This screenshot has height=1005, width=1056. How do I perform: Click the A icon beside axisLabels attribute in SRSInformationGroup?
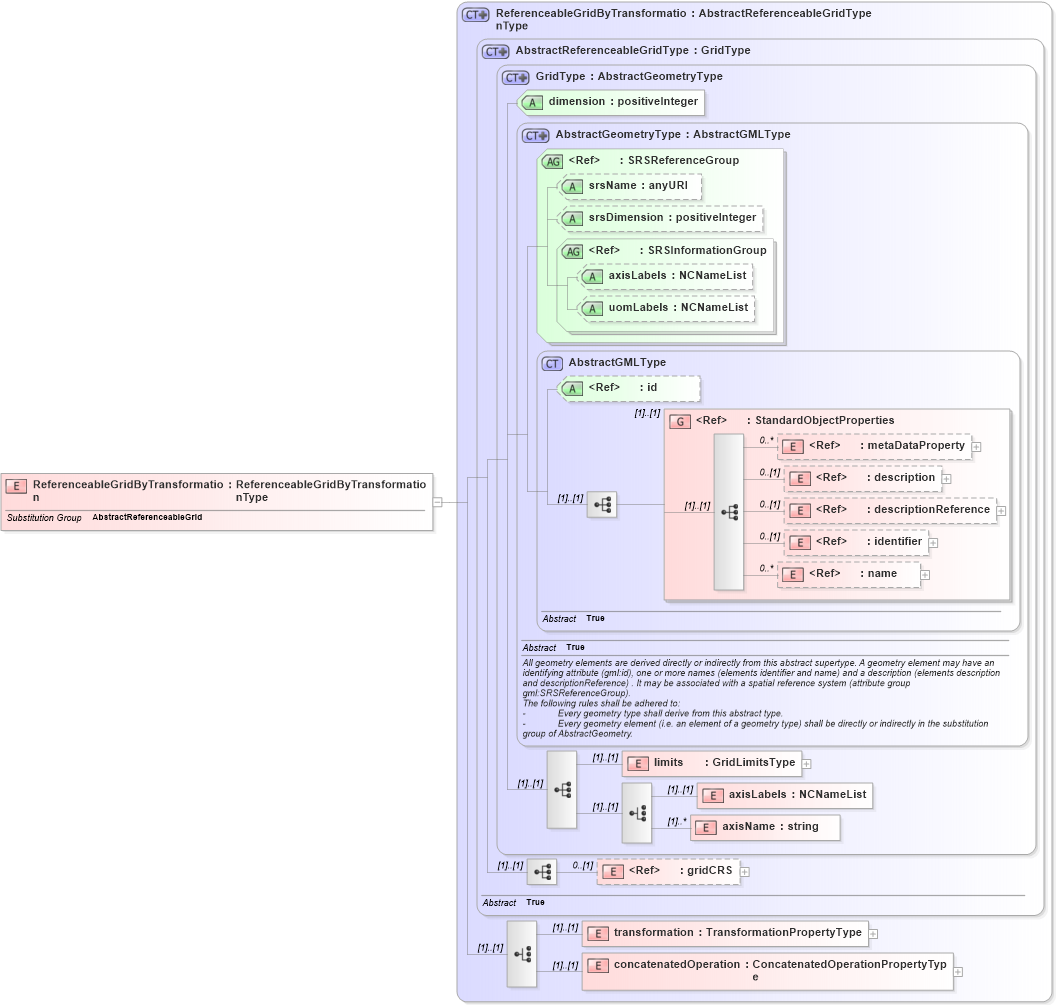593,277
